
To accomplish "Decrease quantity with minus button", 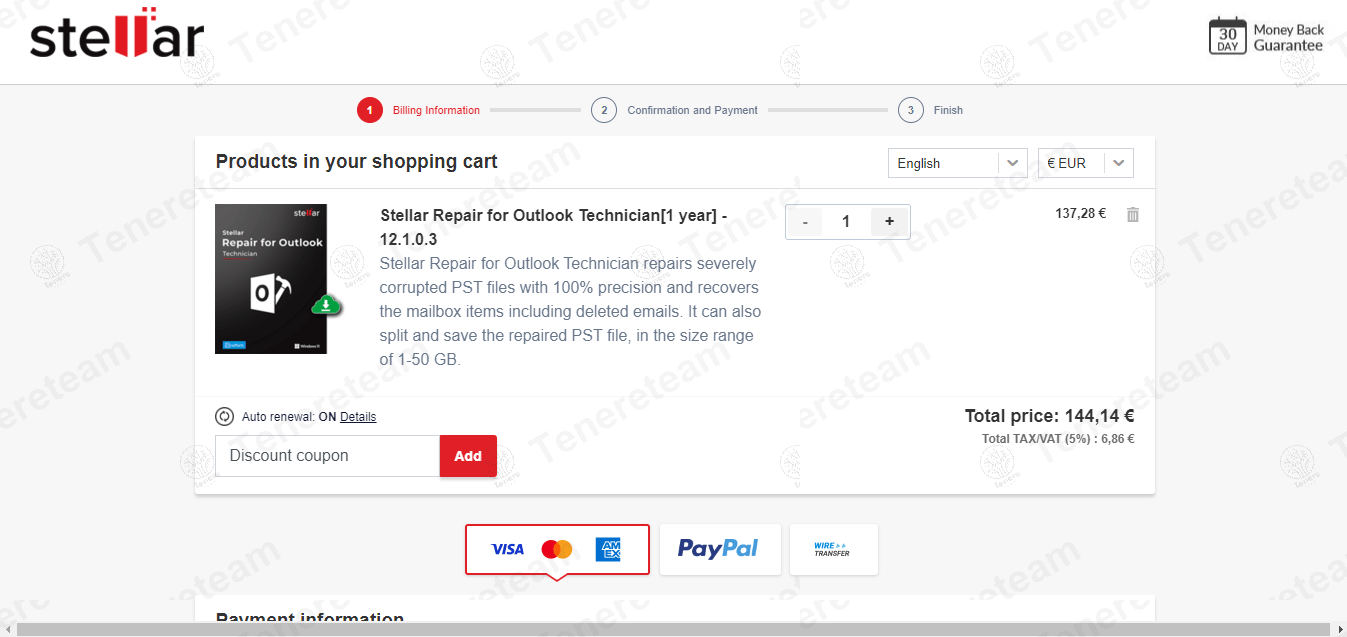I will (805, 222).
